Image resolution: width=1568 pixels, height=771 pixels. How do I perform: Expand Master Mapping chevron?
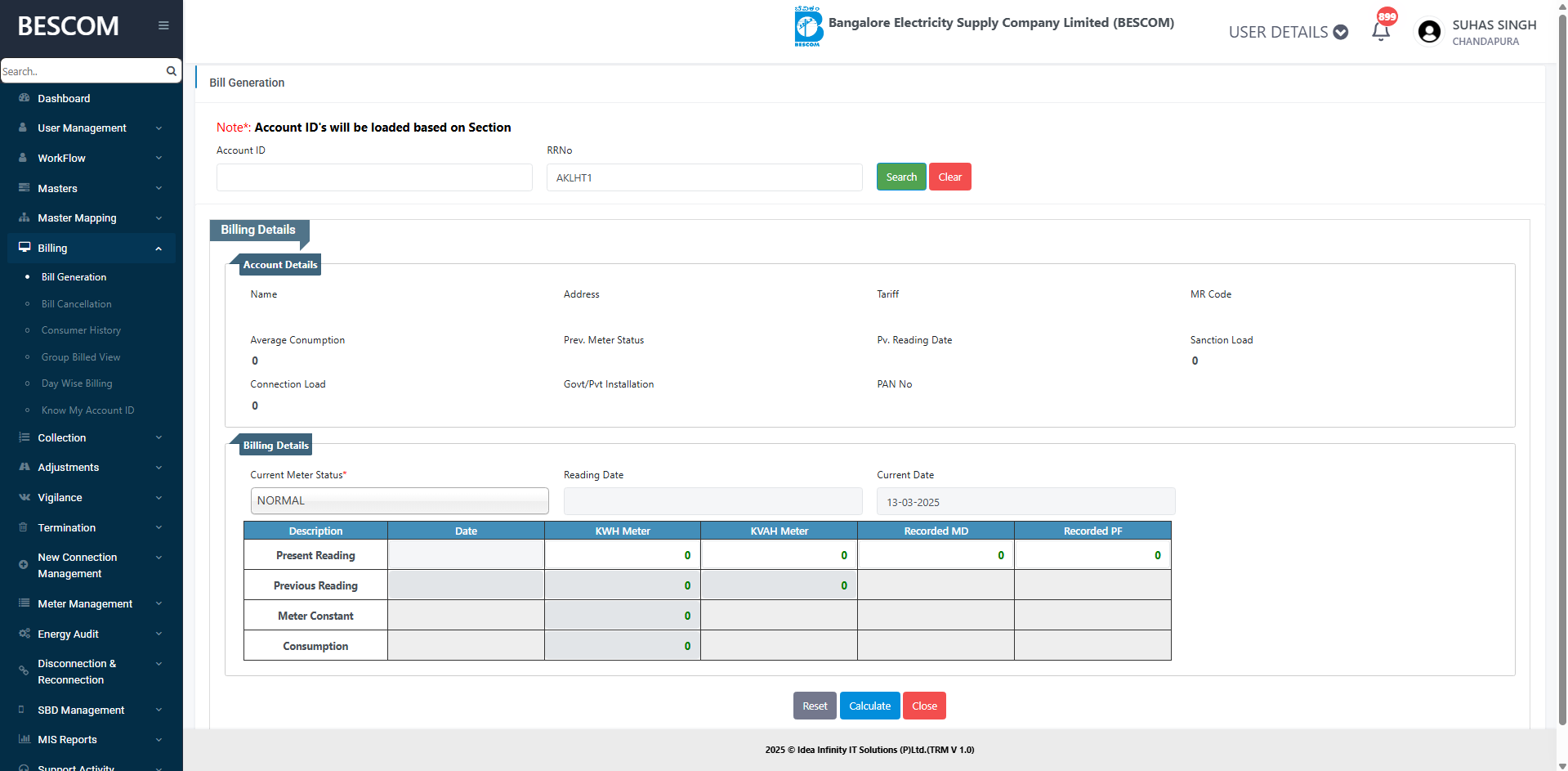(x=159, y=218)
